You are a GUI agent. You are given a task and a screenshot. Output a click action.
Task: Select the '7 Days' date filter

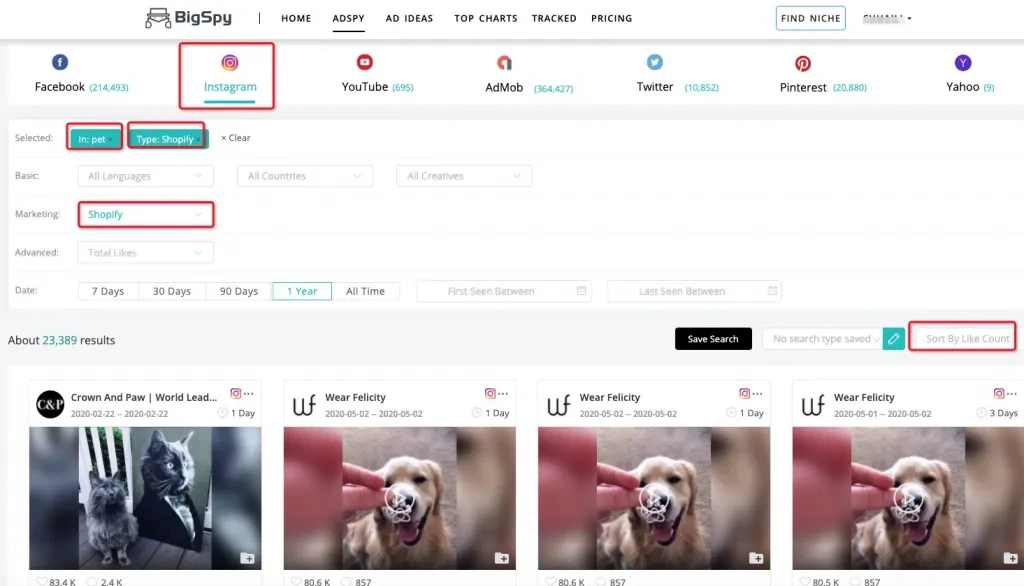point(106,290)
